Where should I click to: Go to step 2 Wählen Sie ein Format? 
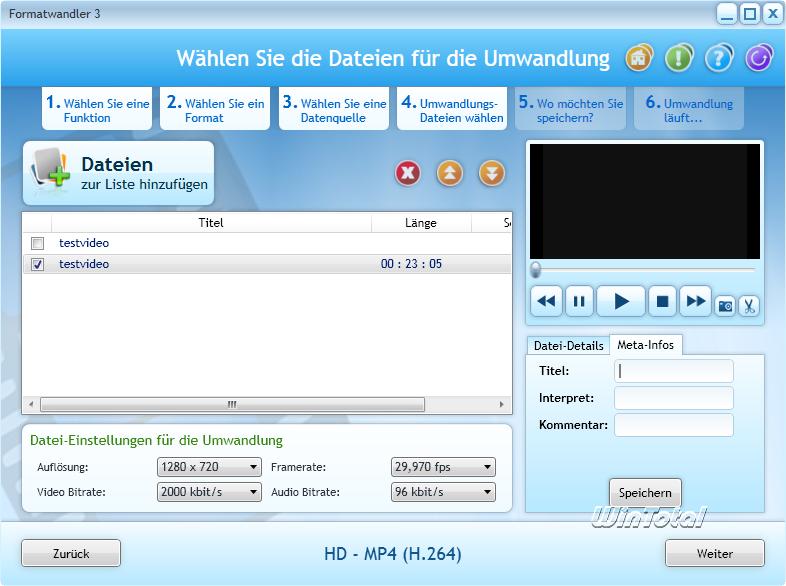(x=215, y=109)
